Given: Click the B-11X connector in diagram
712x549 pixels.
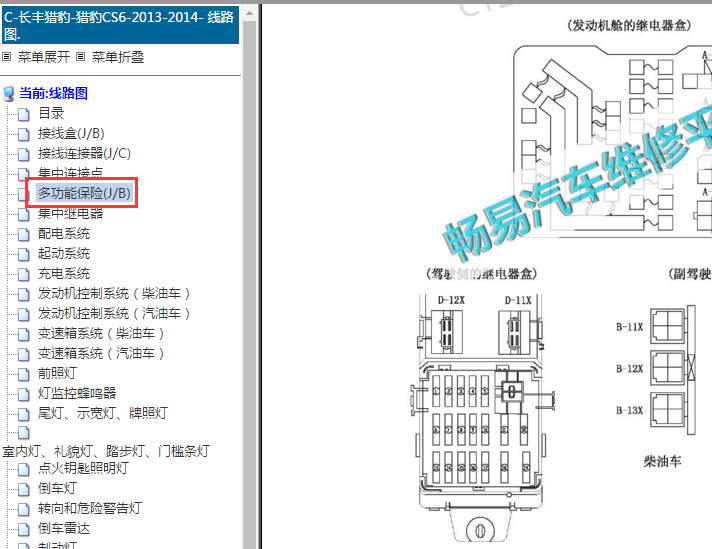Looking at the screenshot, I should coord(668,326).
